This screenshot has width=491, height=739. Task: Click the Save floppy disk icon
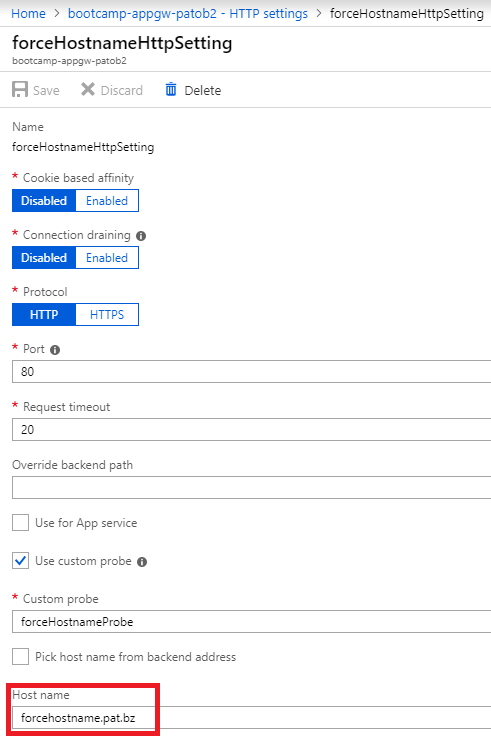[20, 90]
